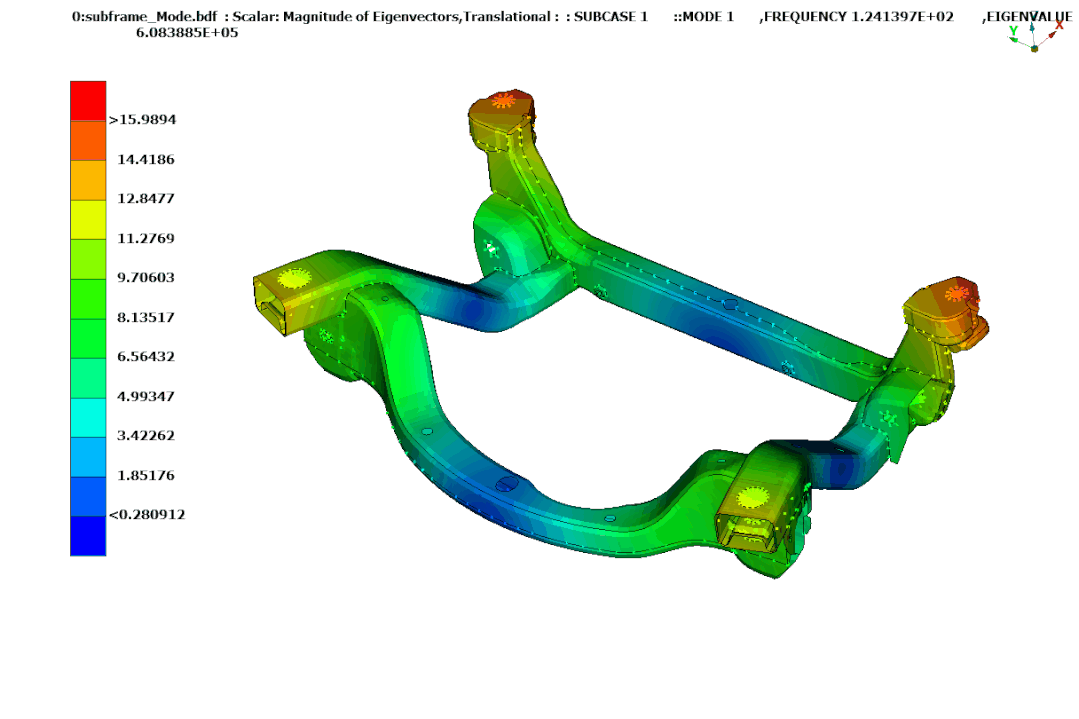
Task: Click the legend value 6.56432
Action: (x=146, y=357)
